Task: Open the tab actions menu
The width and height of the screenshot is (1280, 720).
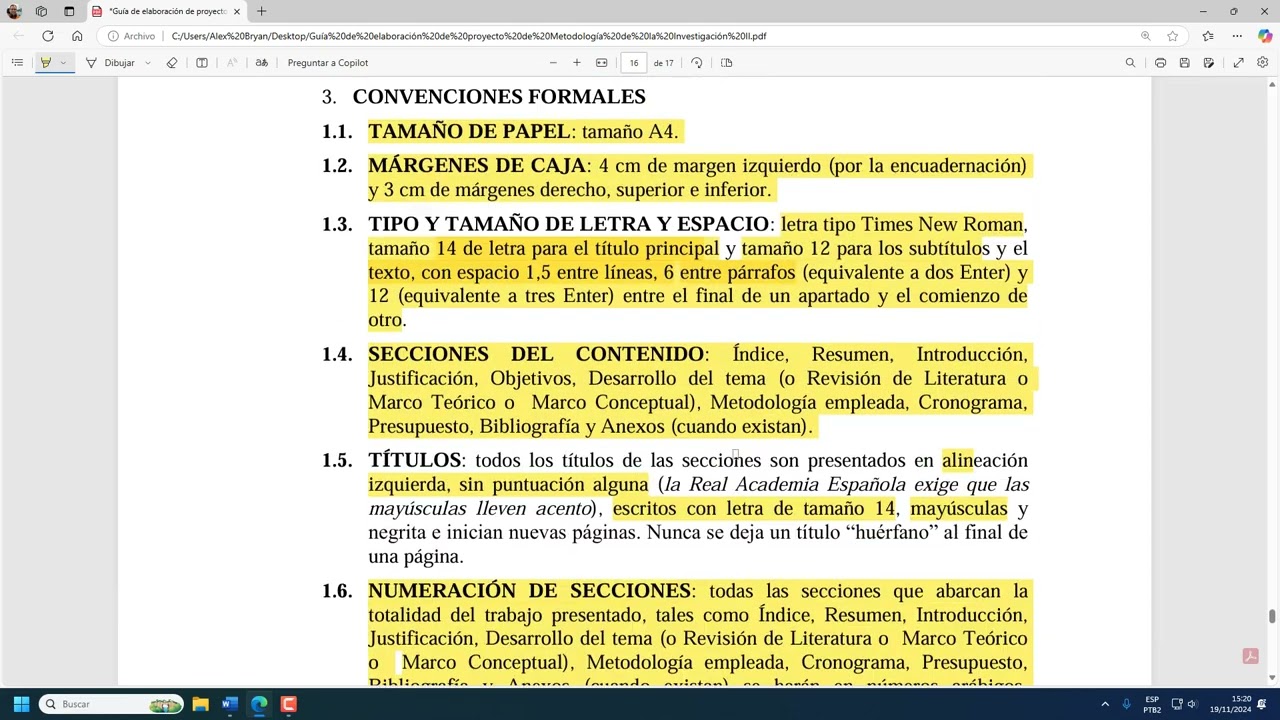Action: point(69,11)
